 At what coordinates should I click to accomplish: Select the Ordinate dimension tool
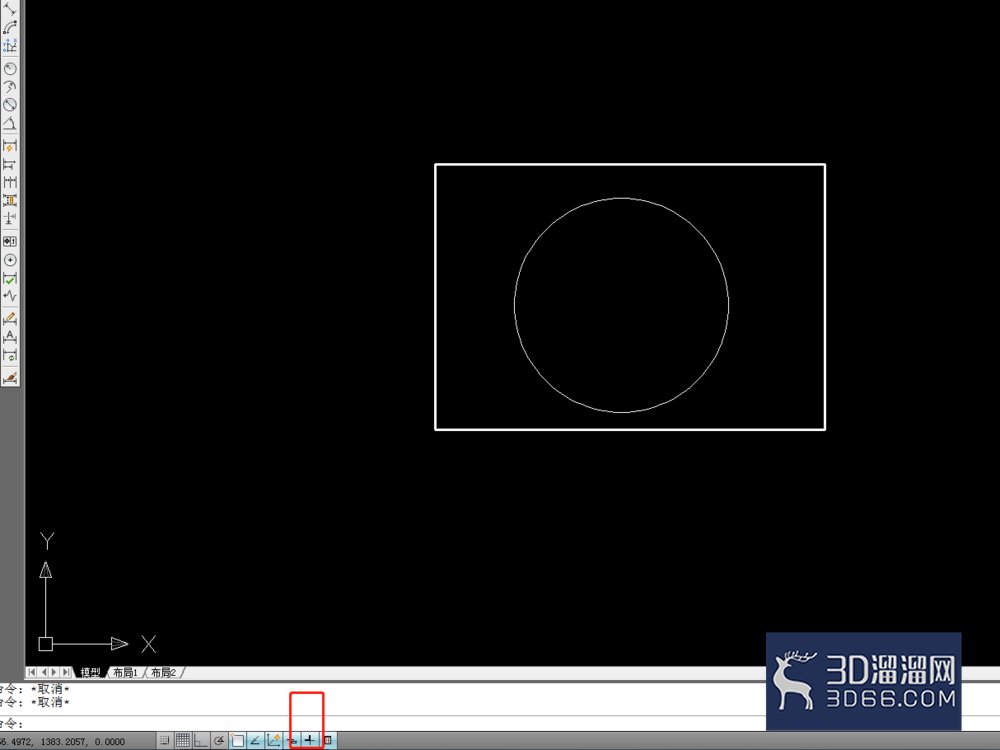pyautogui.click(x=10, y=45)
